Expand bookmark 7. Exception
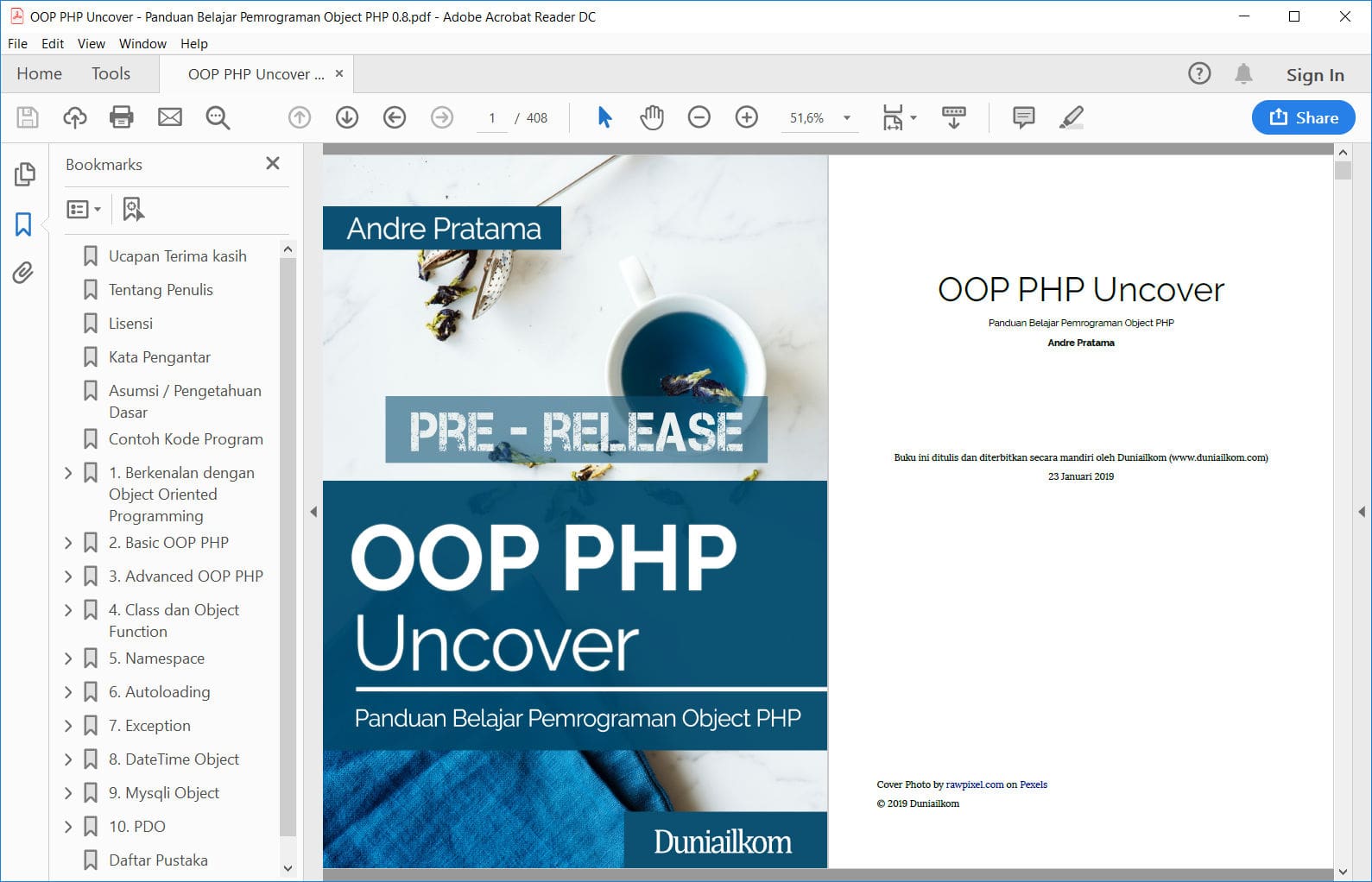The height and width of the screenshot is (882, 1372). (x=68, y=726)
